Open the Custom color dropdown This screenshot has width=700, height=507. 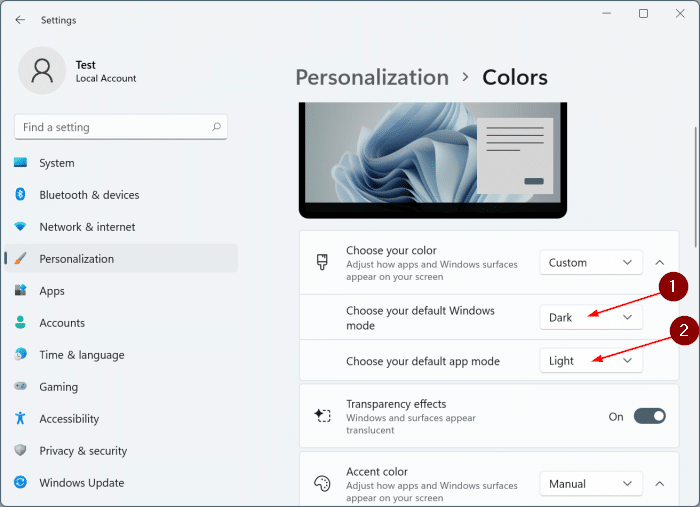point(591,262)
